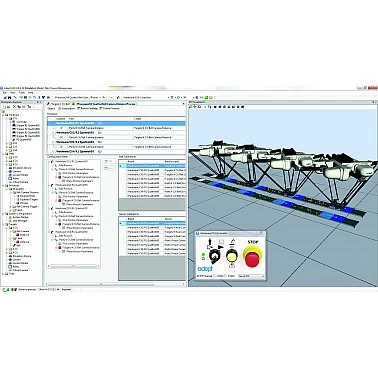Select the highlighted row in Sensor Calibrations table

tap(153, 223)
